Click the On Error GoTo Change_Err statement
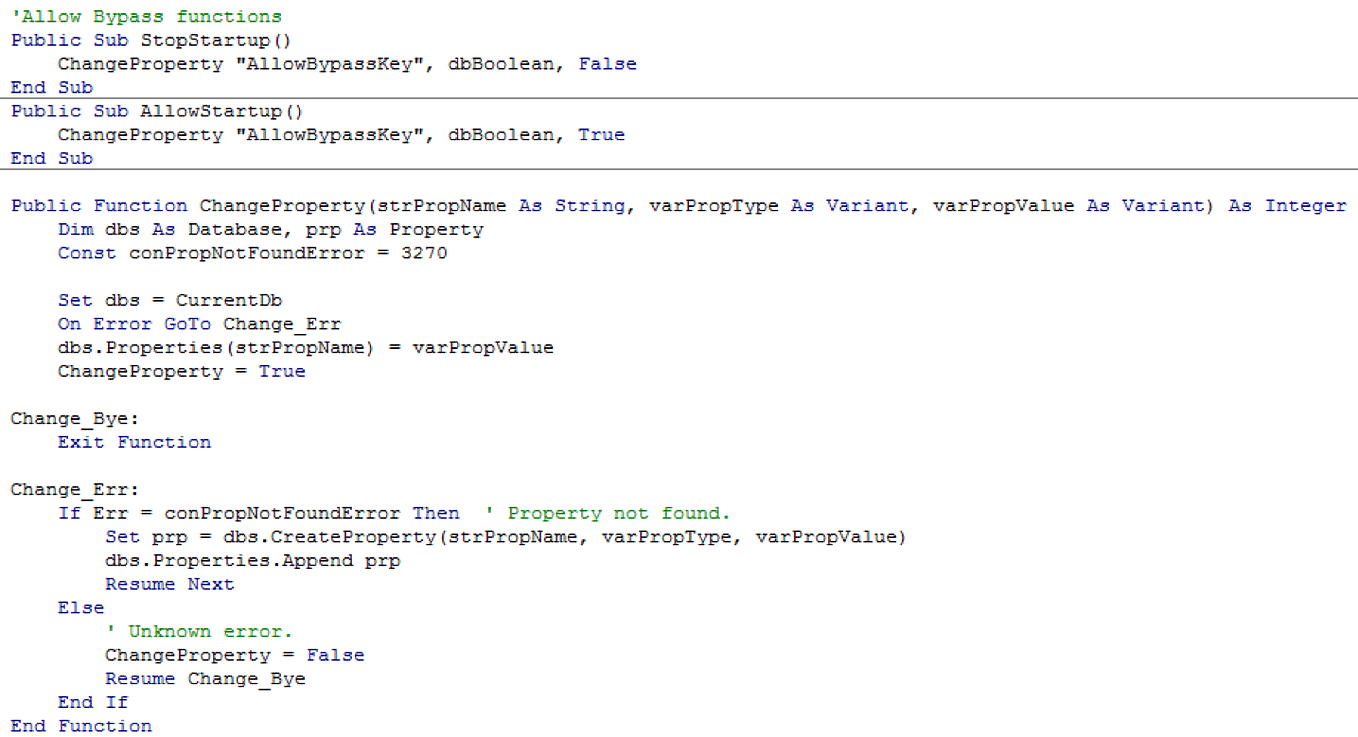This screenshot has height=737, width=1358. (x=200, y=323)
